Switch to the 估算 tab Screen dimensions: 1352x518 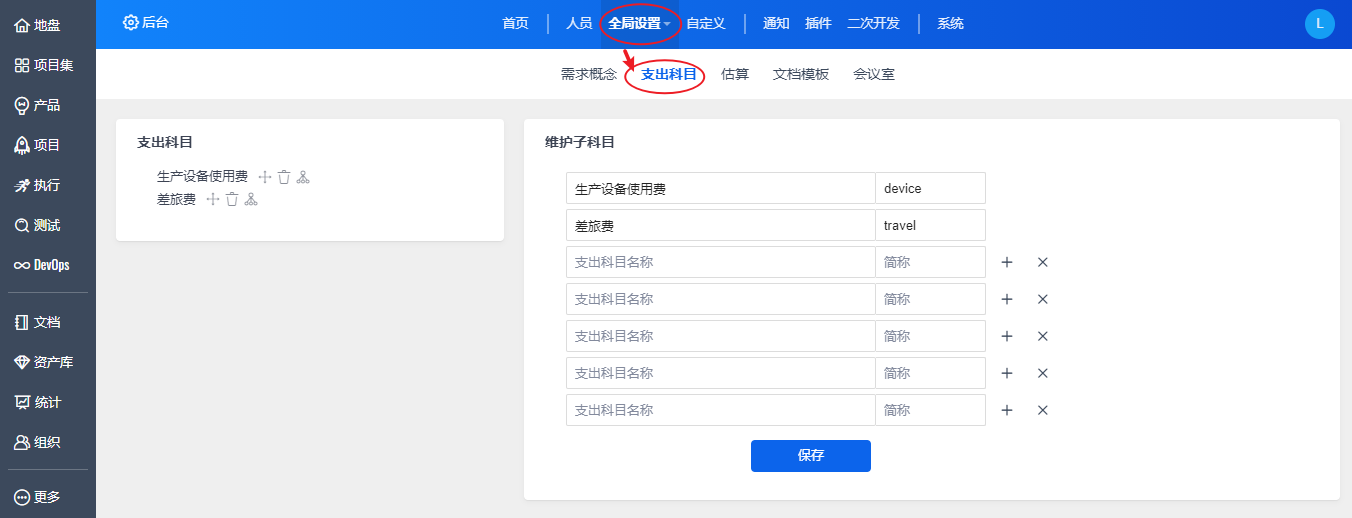click(x=735, y=74)
